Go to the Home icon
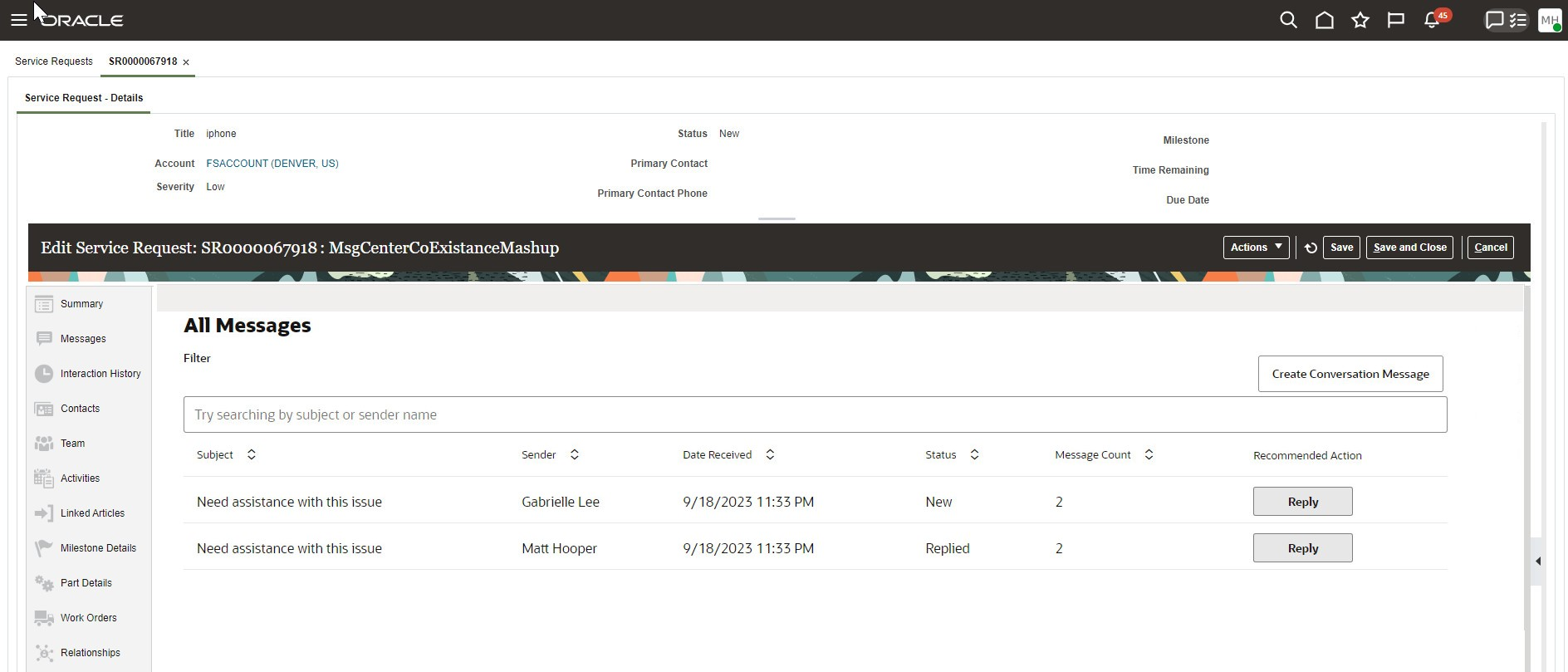The height and width of the screenshot is (672, 1568). pyautogui.click(x=1325, y=20)
